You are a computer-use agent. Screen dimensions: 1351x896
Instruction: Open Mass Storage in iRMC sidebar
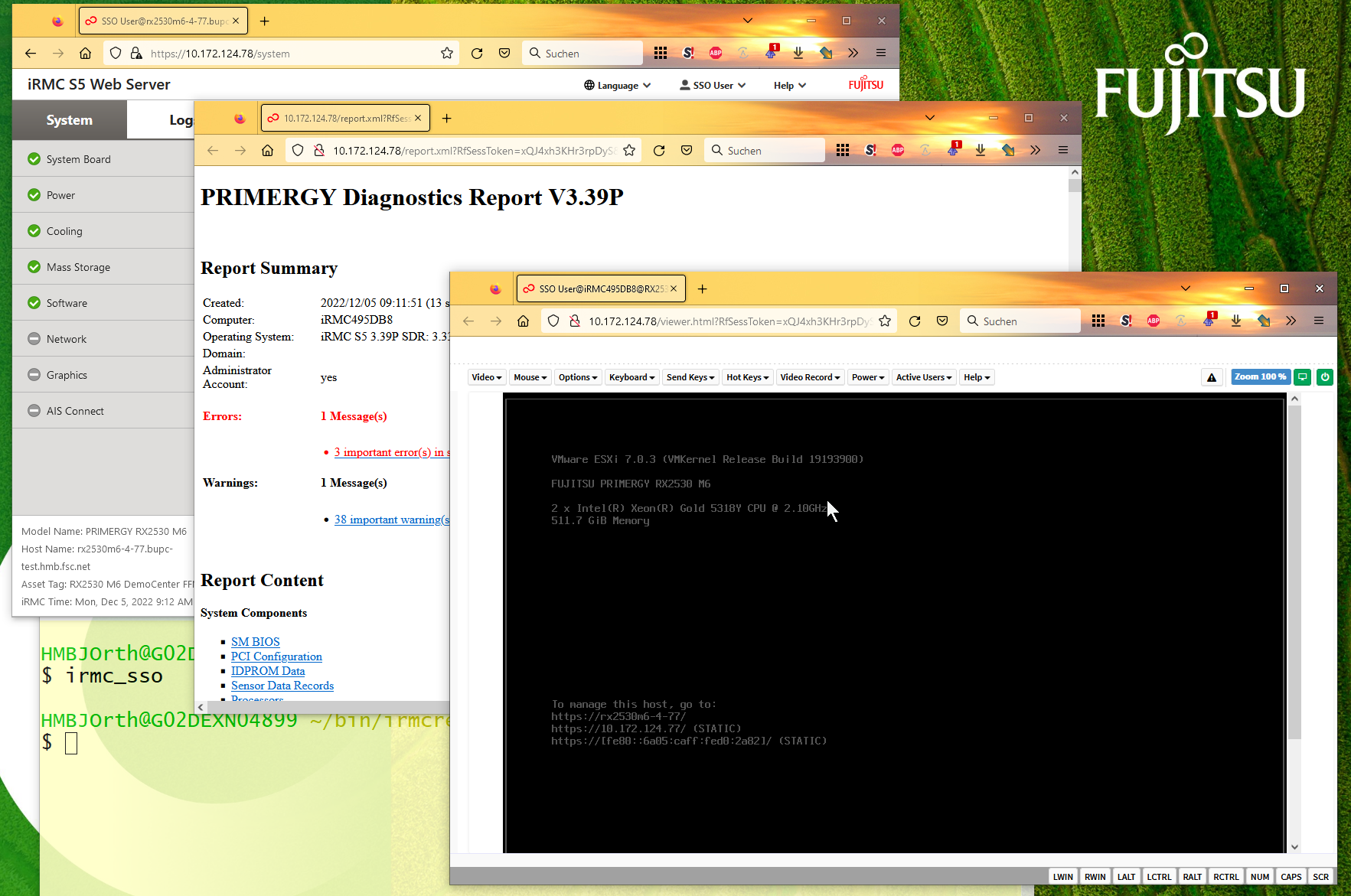click(x=103, y=267)
